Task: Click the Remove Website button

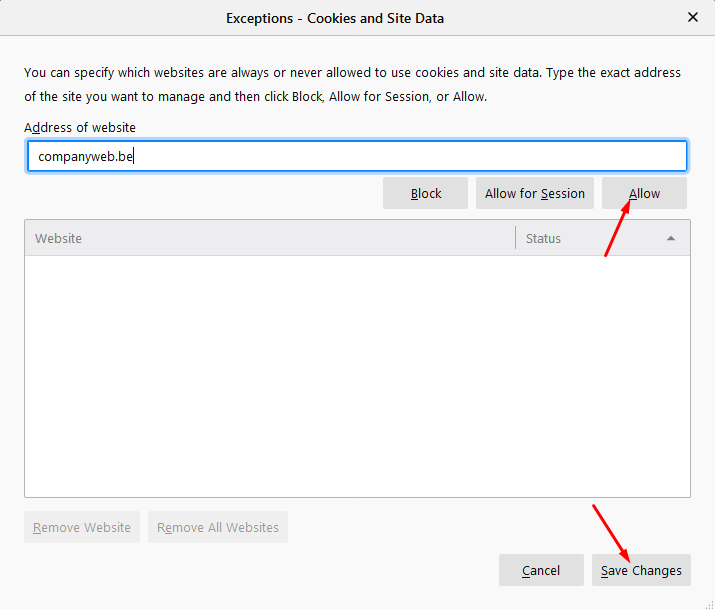Action: [x=82, y=527]
